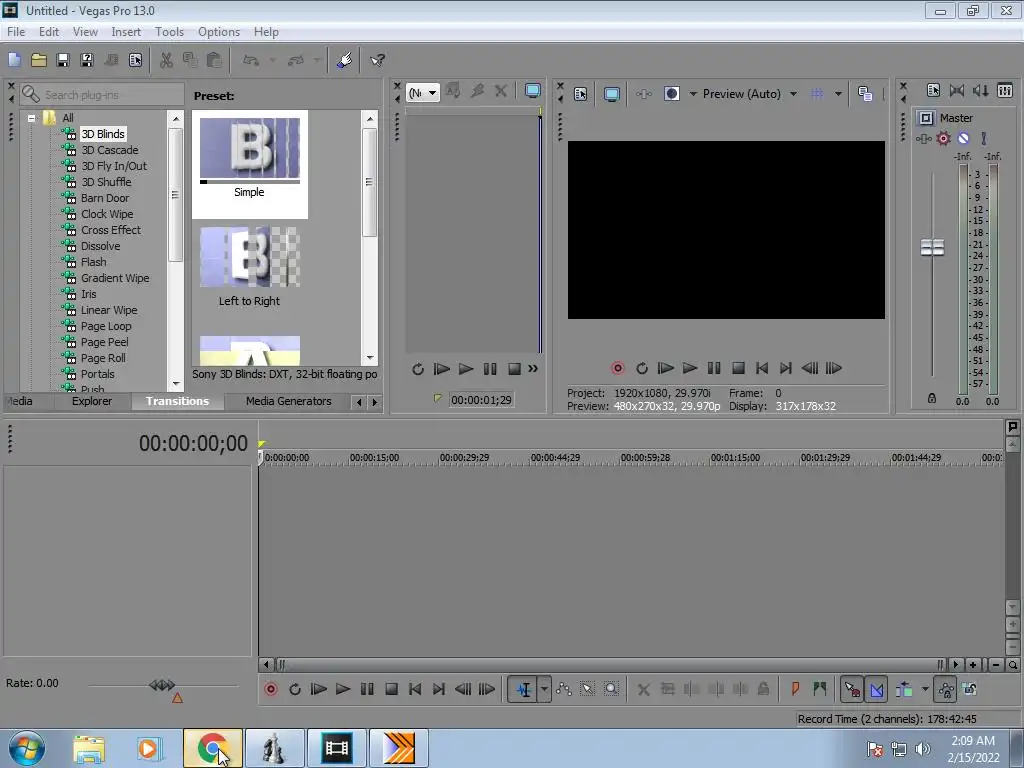
Task: Open Undo history dropdown arrow
Action: 272,60
